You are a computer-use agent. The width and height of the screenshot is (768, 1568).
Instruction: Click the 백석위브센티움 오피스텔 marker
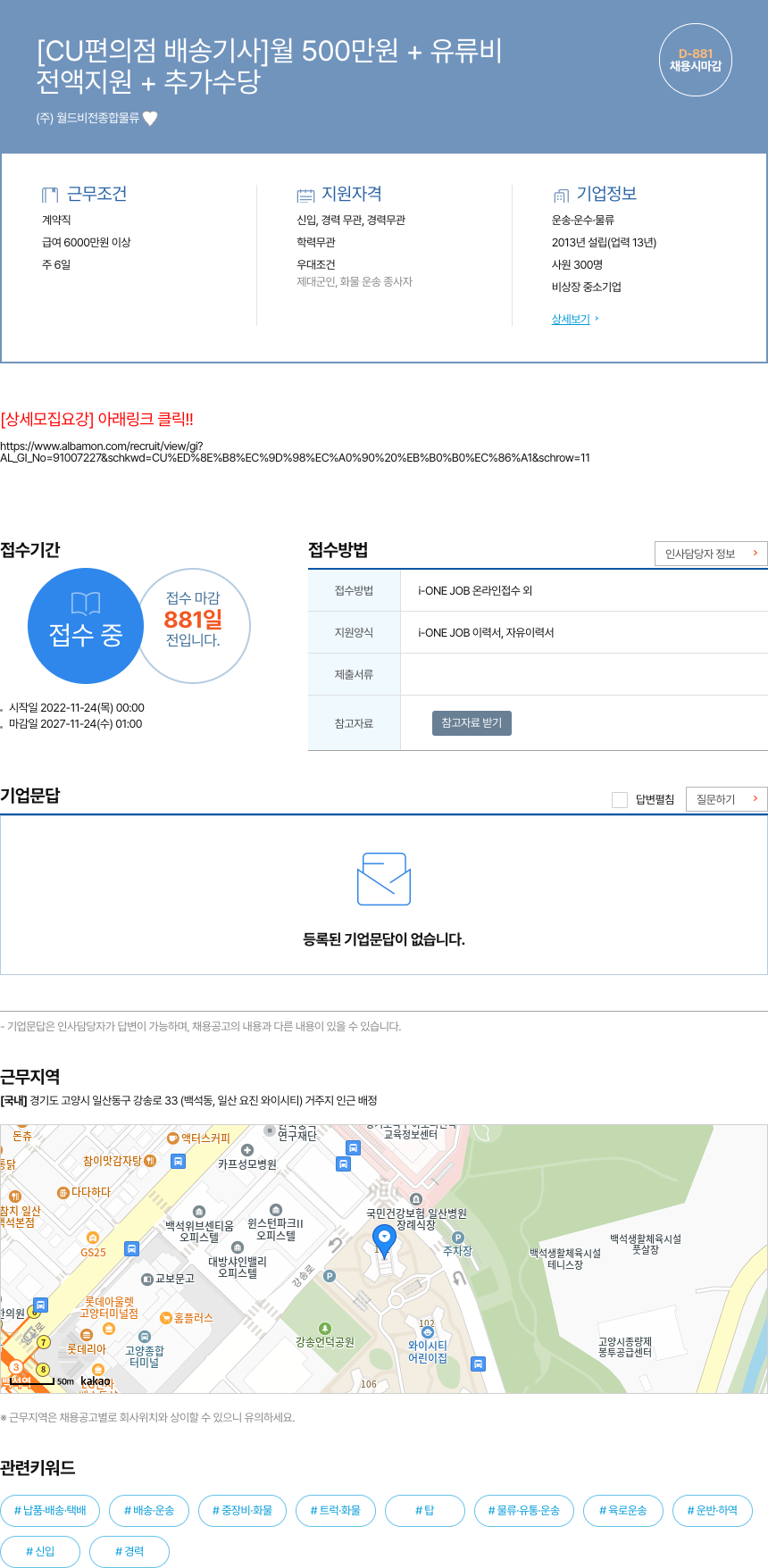(199, 1212)
